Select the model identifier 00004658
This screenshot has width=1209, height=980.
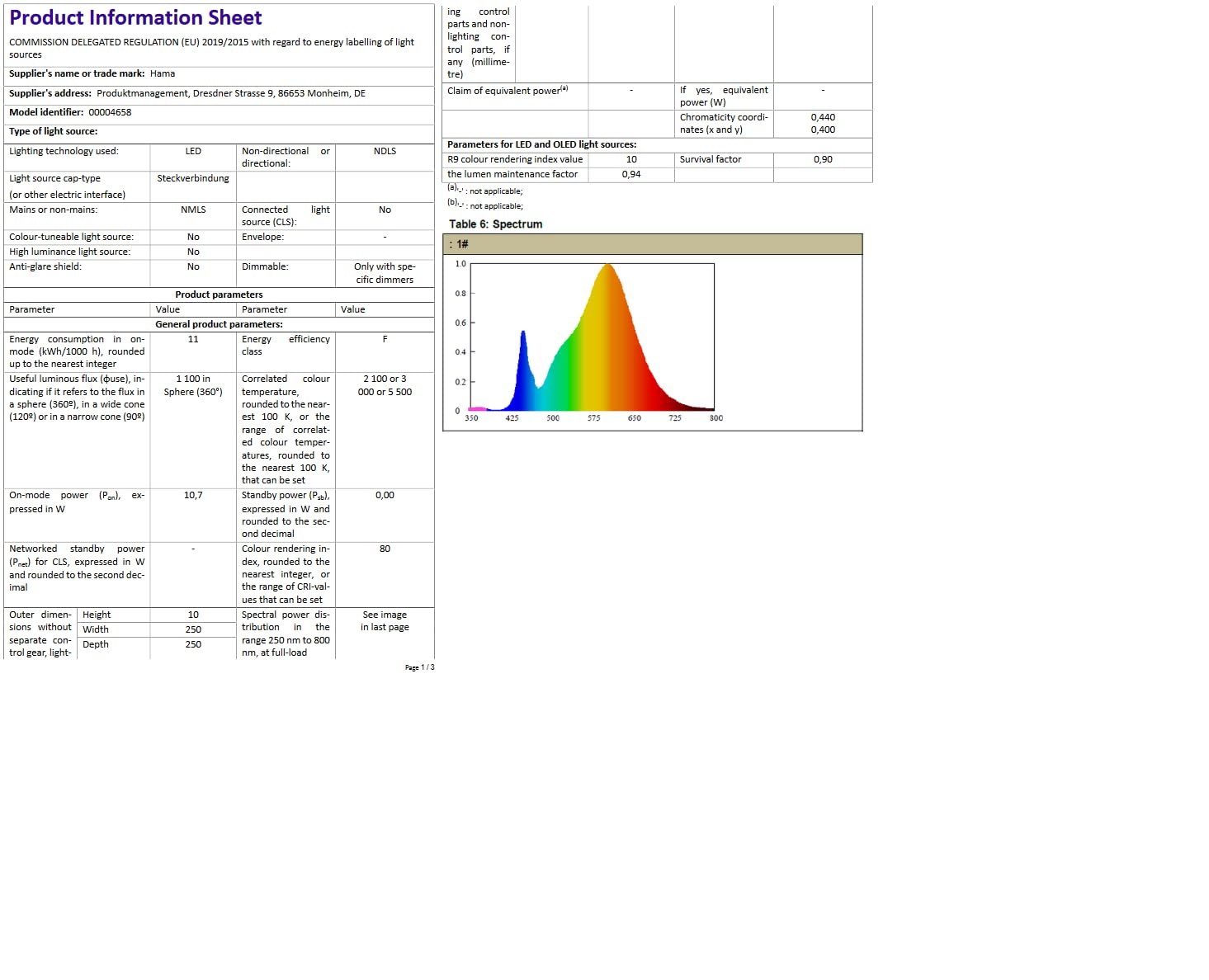click(110, 112)
